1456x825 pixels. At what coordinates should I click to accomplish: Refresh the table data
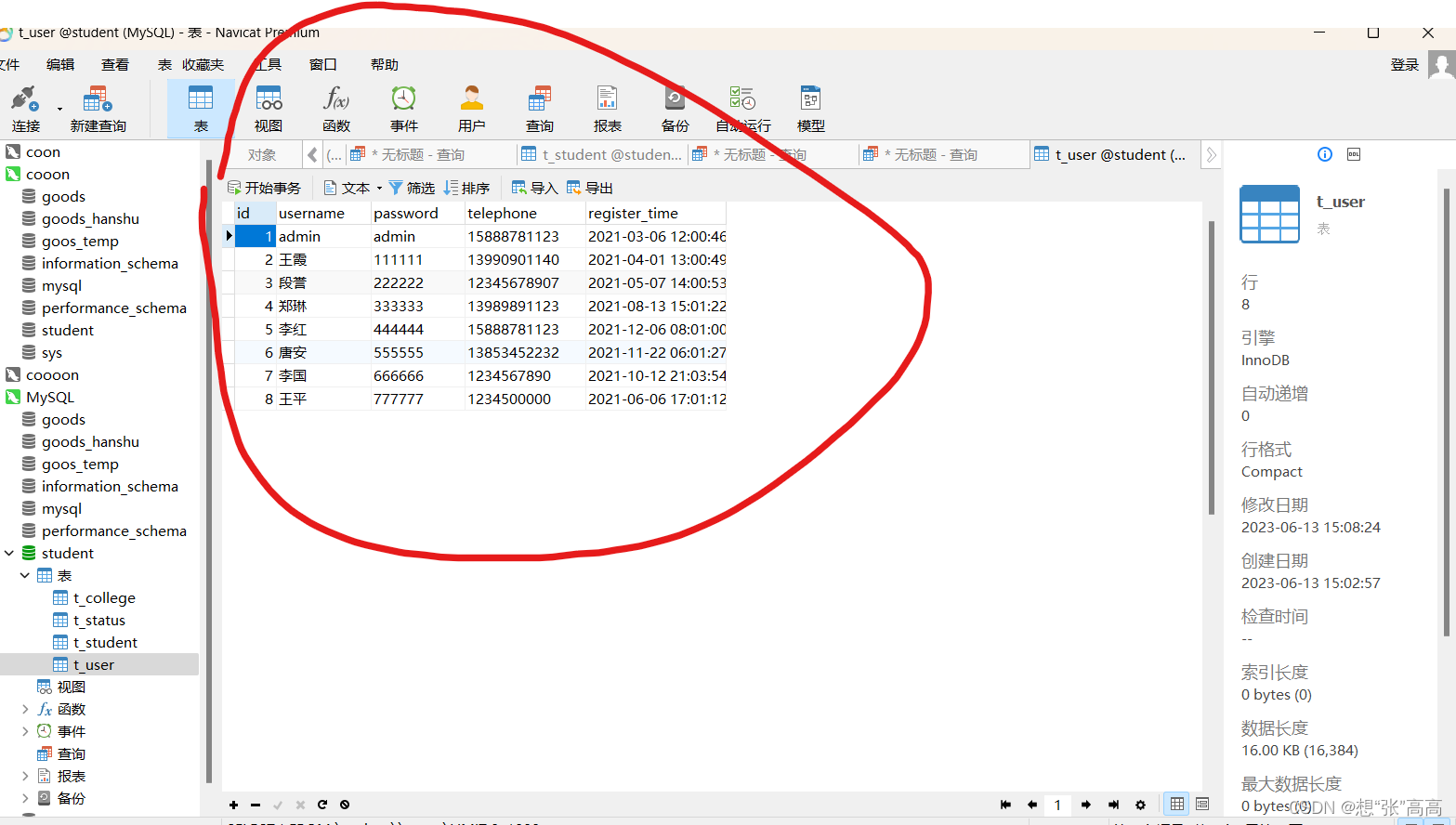click(322, 805)
